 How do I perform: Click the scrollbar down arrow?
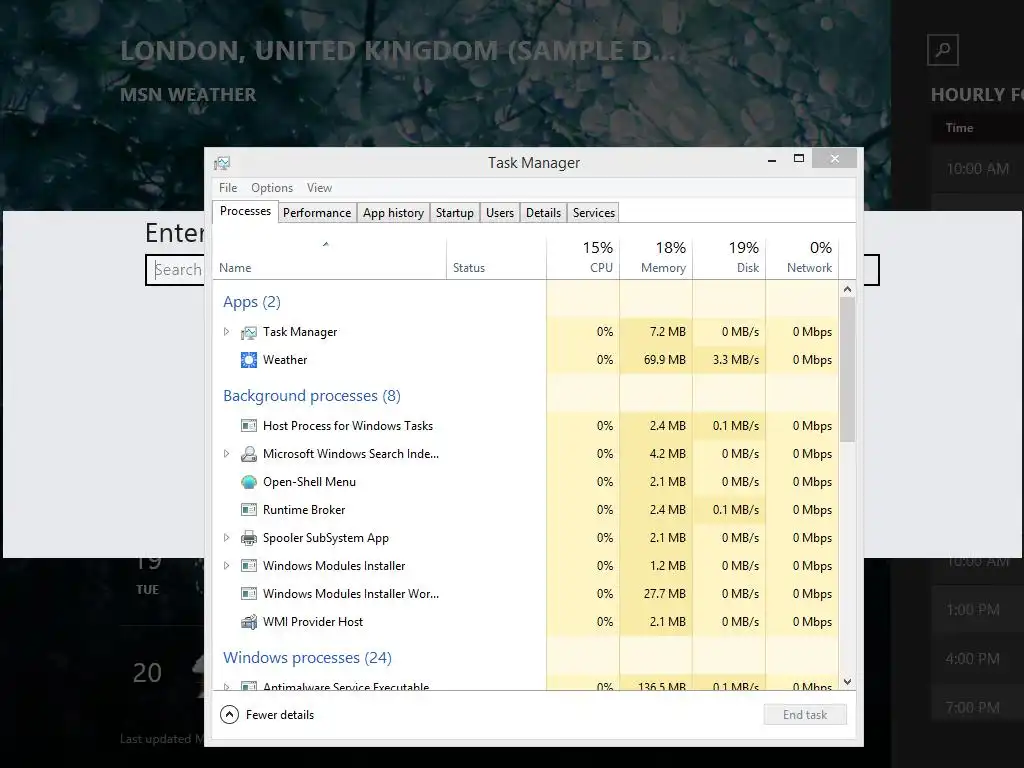pos(847,682)
